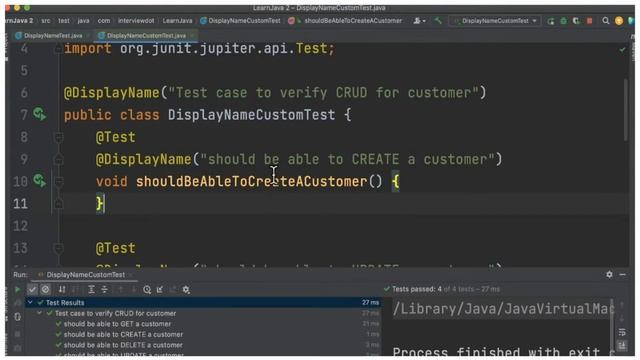Image resolution: width=640 pixels, height=360 pixels.
Task: Select DisplayNameCustomTest tab in Run panel
Action: tap(85, 275)
